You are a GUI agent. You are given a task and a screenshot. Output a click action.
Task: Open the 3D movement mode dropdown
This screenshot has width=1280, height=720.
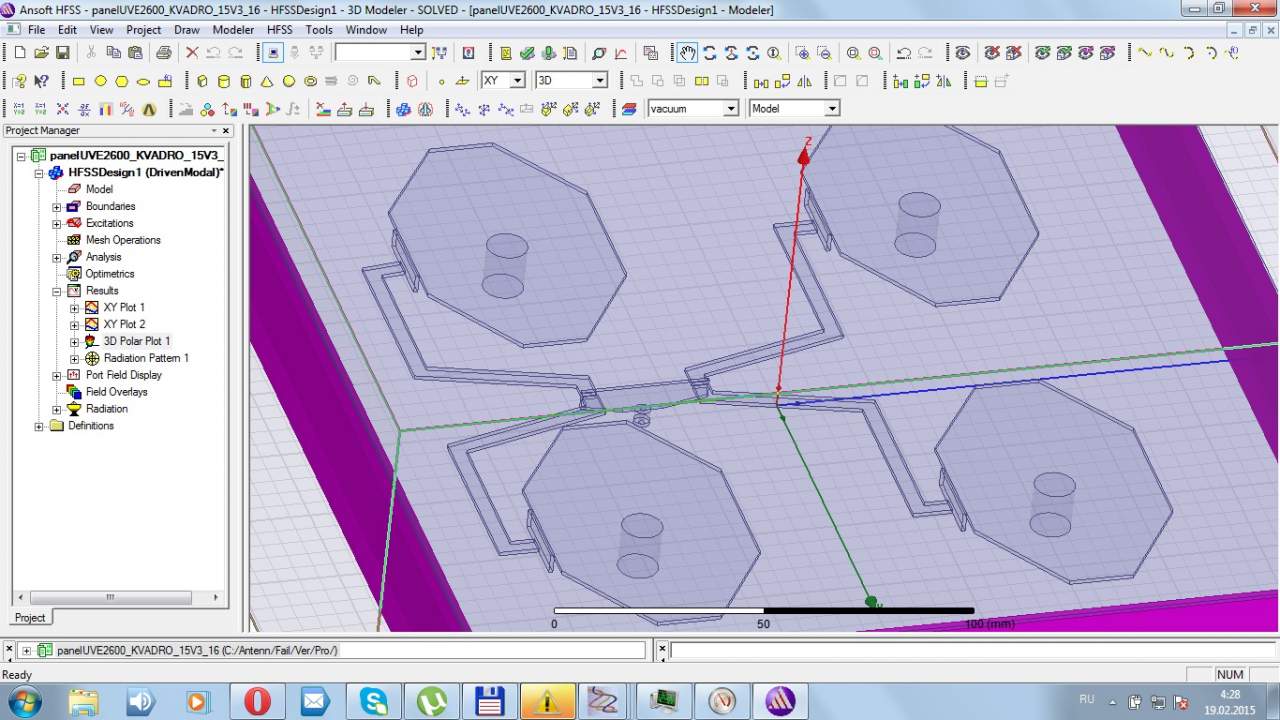tap(600, 80)
